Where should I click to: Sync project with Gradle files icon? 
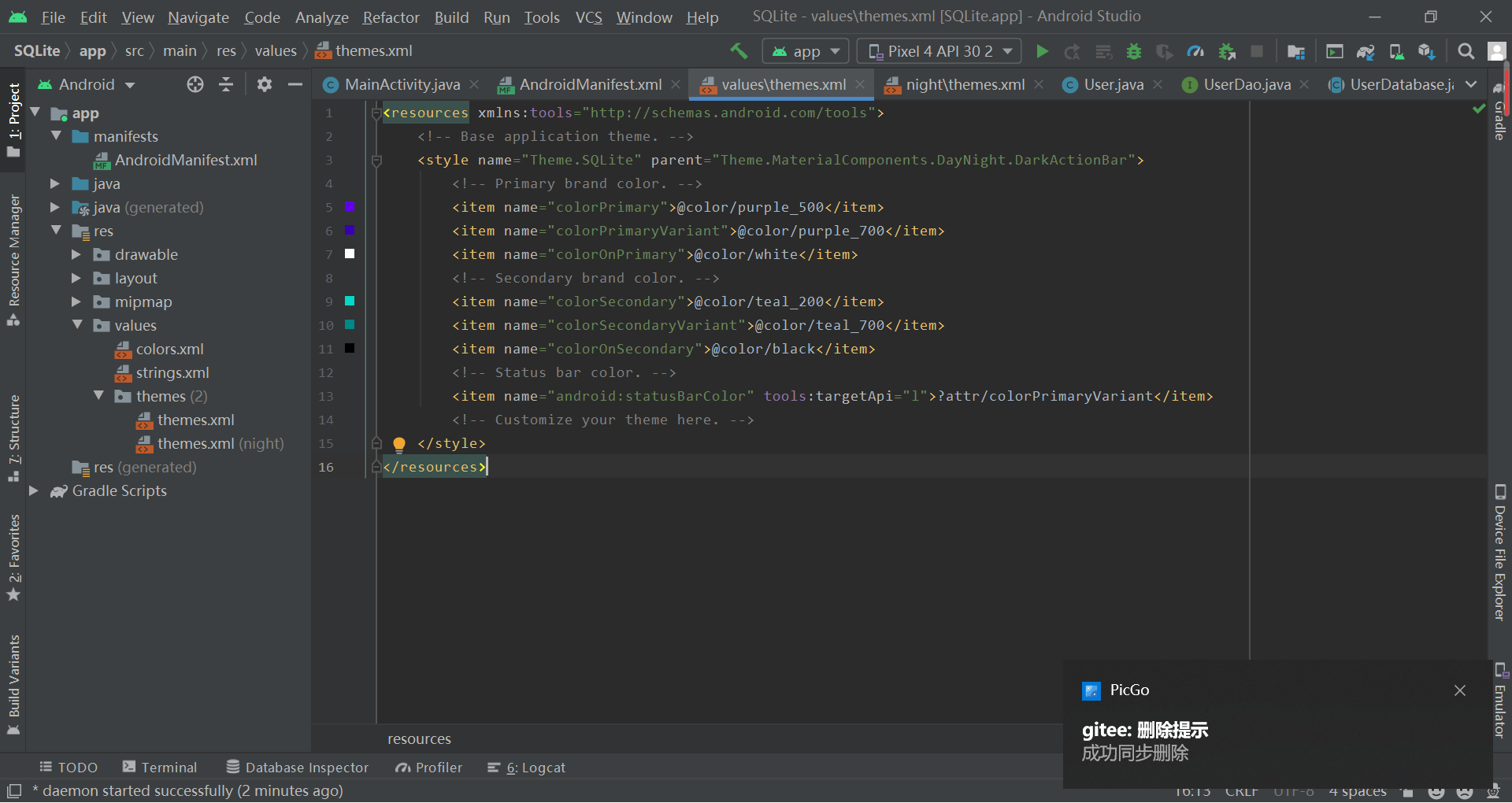[1366, 51]
